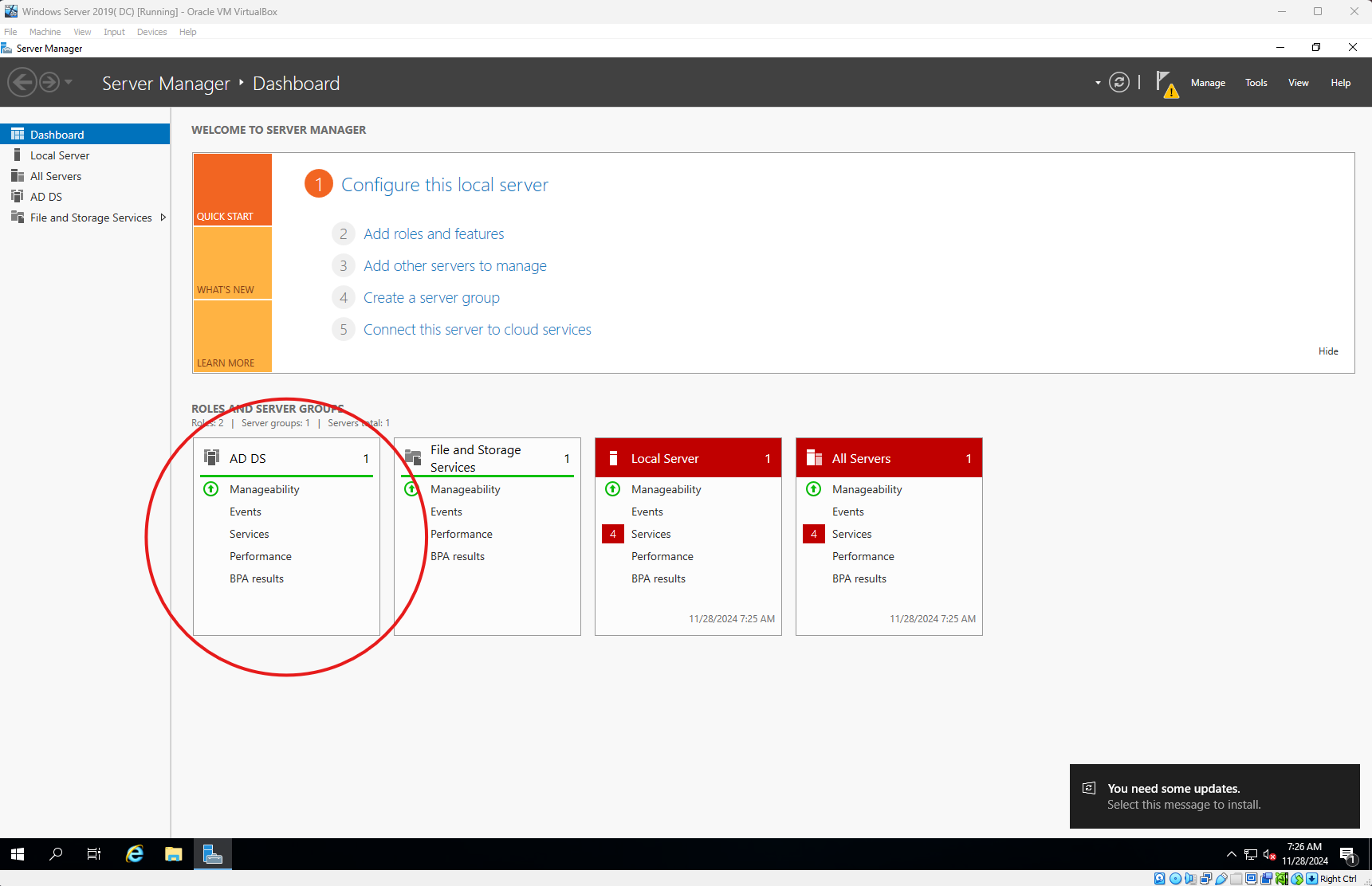Click the Manageability status icon in All Servers tile
This screenshot has height=886, width=1372.
coord(814,489)
